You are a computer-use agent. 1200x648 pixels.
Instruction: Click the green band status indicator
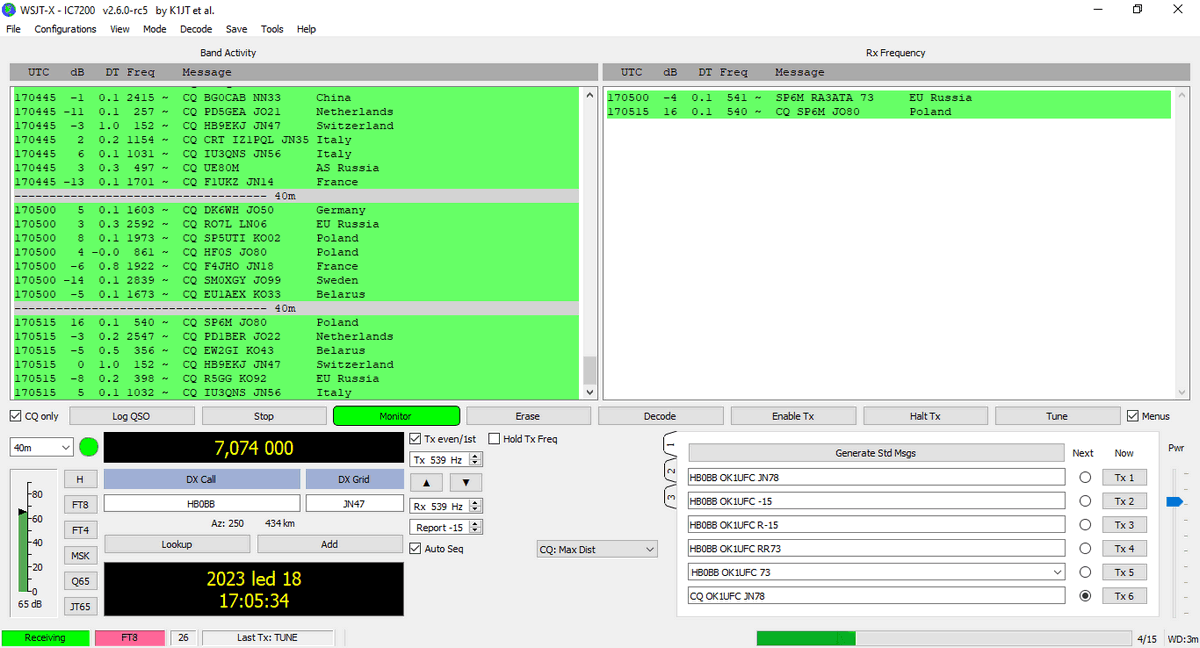[x=88, y=447]
